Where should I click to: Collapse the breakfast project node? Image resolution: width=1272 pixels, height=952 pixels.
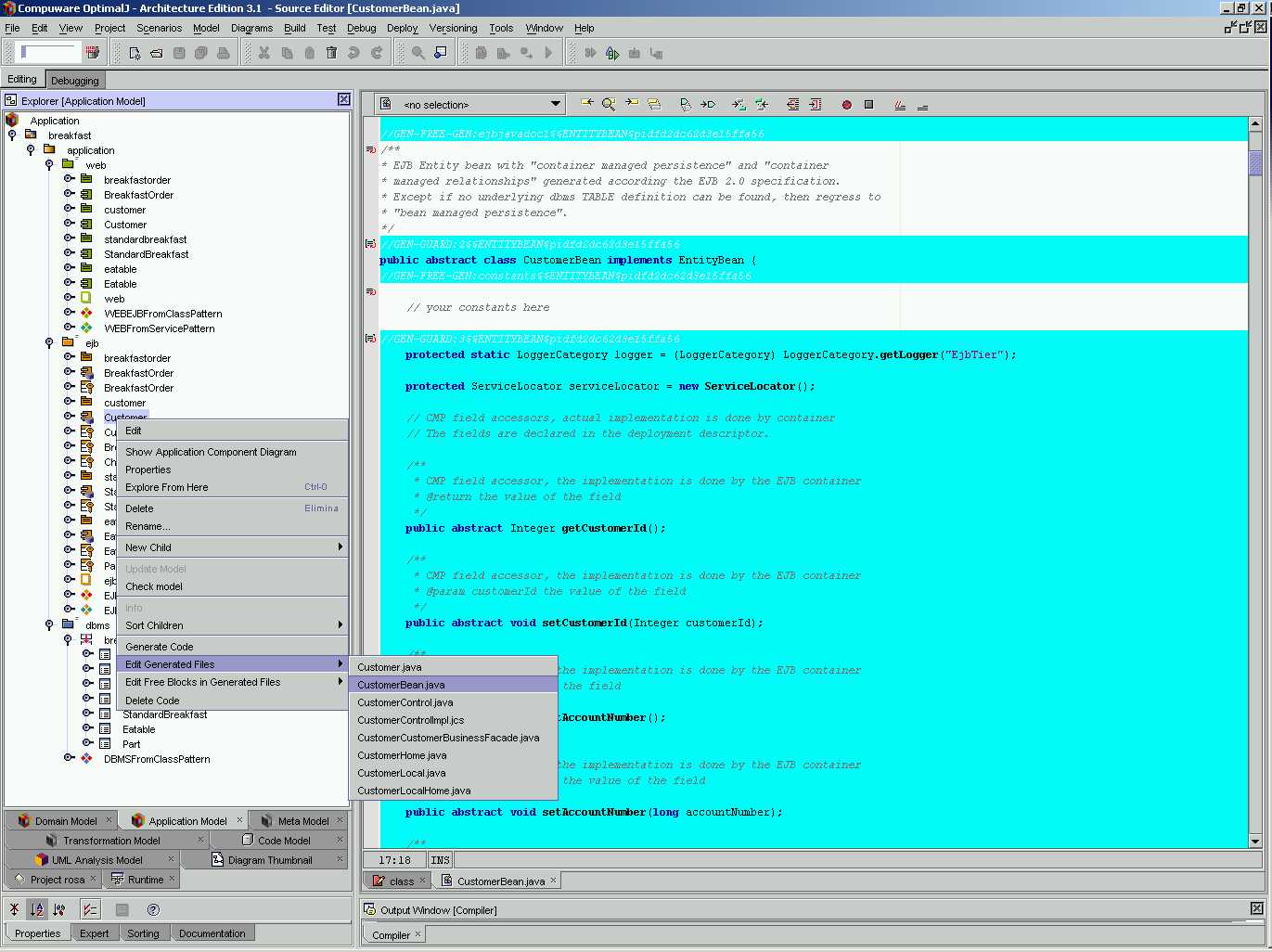12,135
